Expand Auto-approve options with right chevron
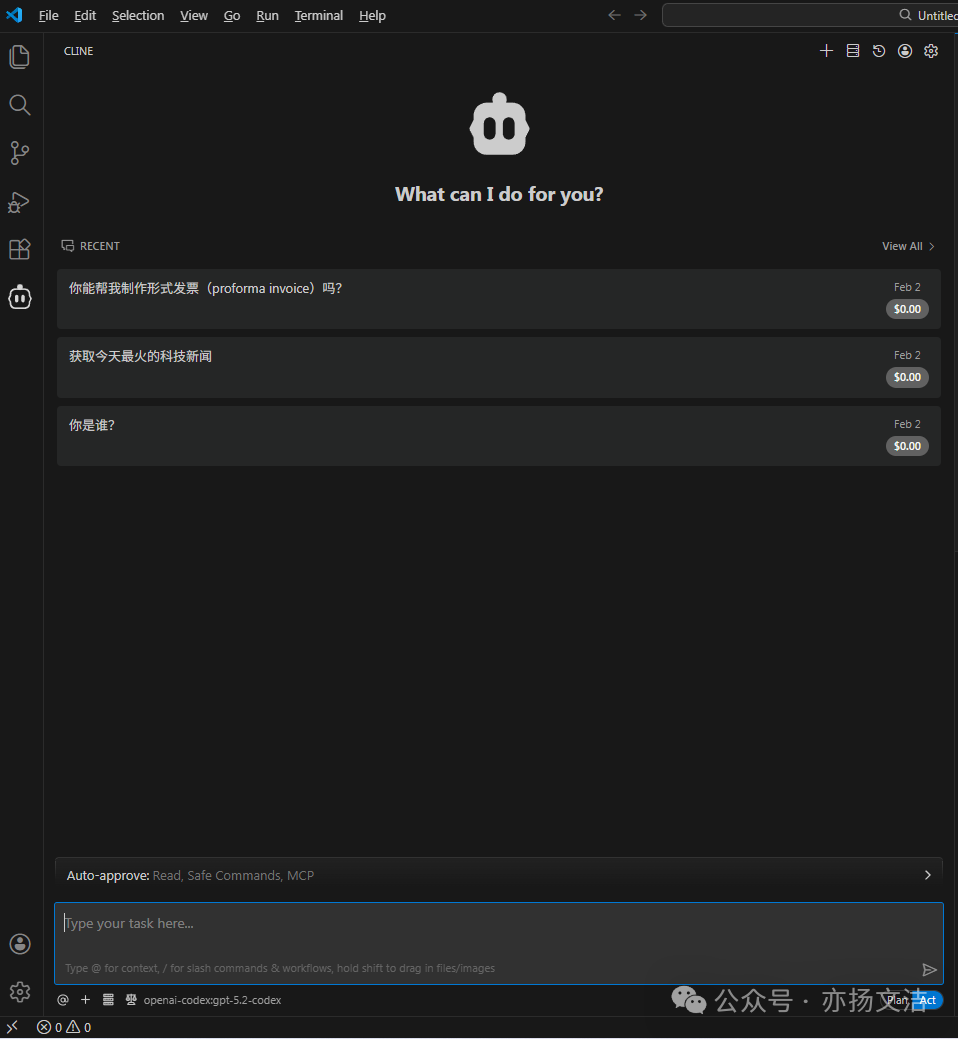This screenshot has width=958, height=1039. (x=928, y=874)
